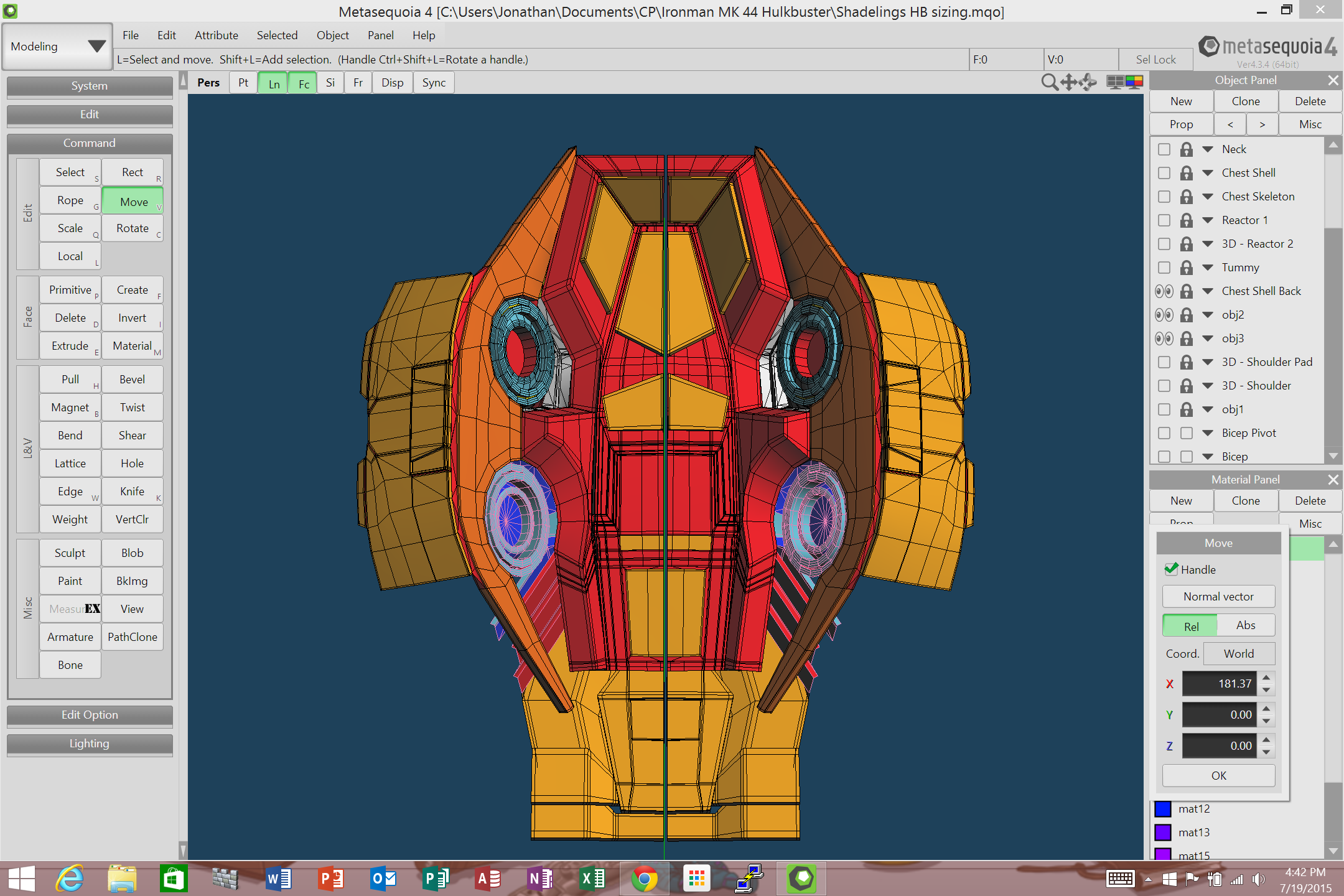Open Windows Store from the taskbar
The height and width of the screenshot is (896, 1344).
tap(174, 879)
